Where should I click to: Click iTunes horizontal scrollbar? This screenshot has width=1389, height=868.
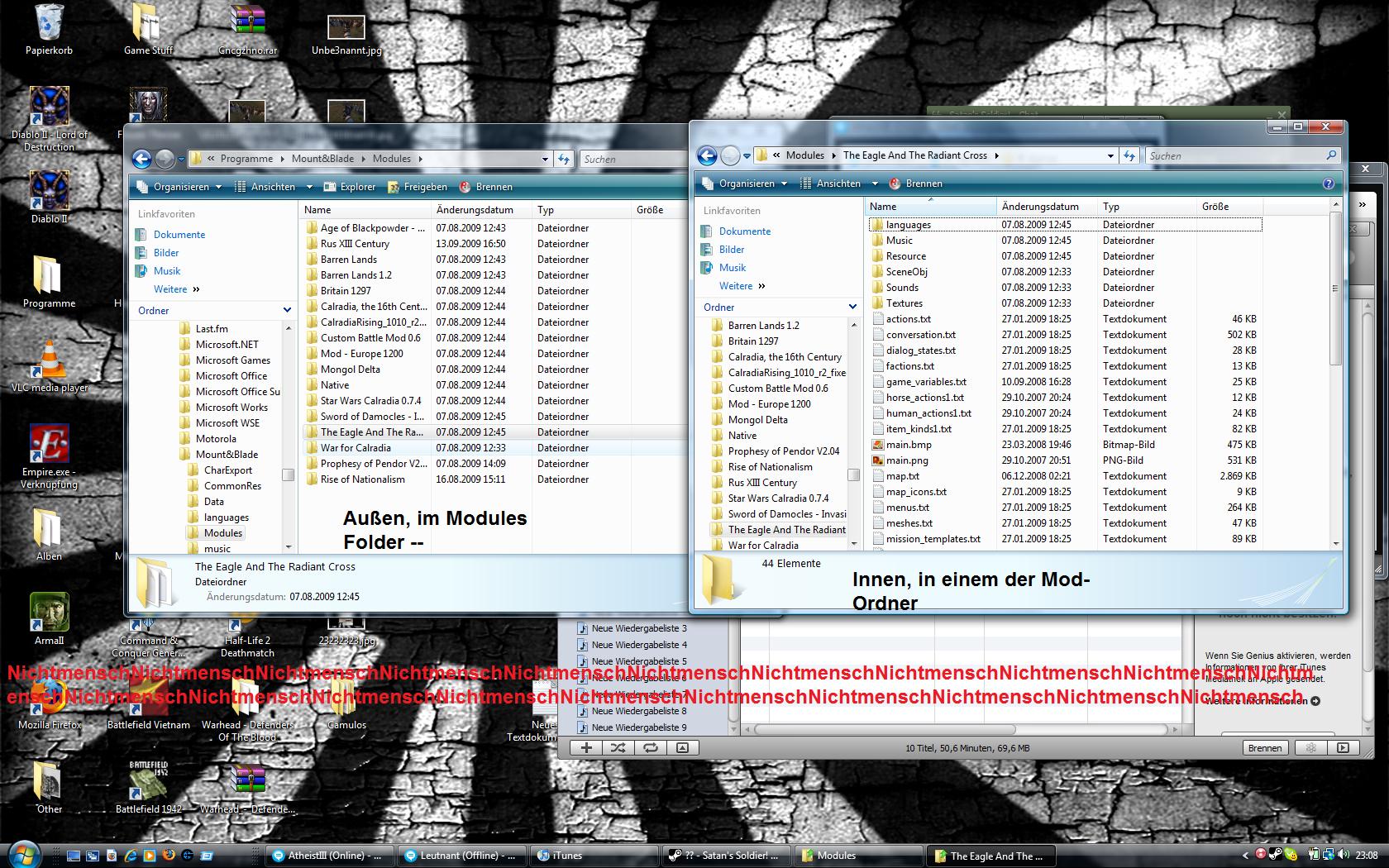(x=885, y=729)
